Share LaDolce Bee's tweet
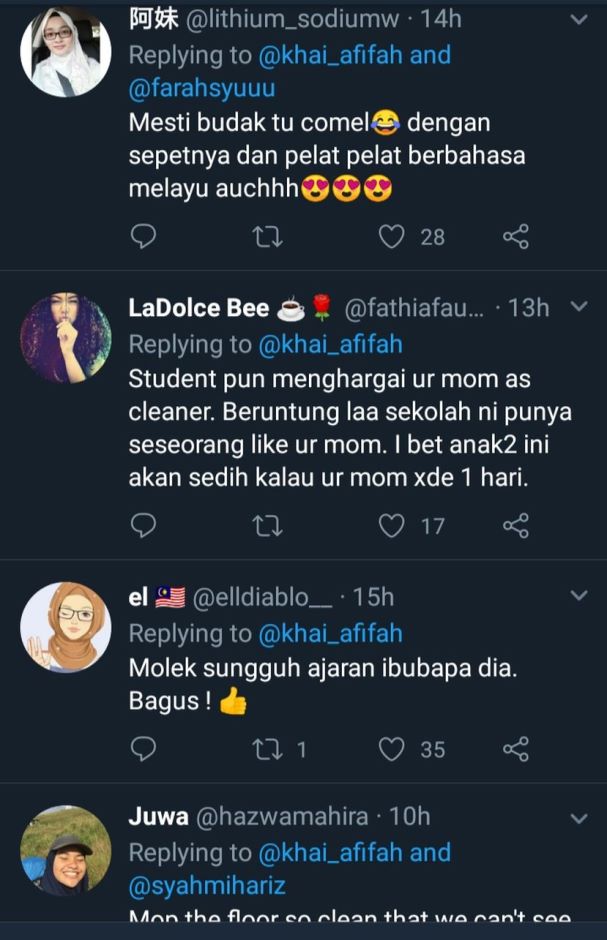607x940 pixels. (516, 525)
